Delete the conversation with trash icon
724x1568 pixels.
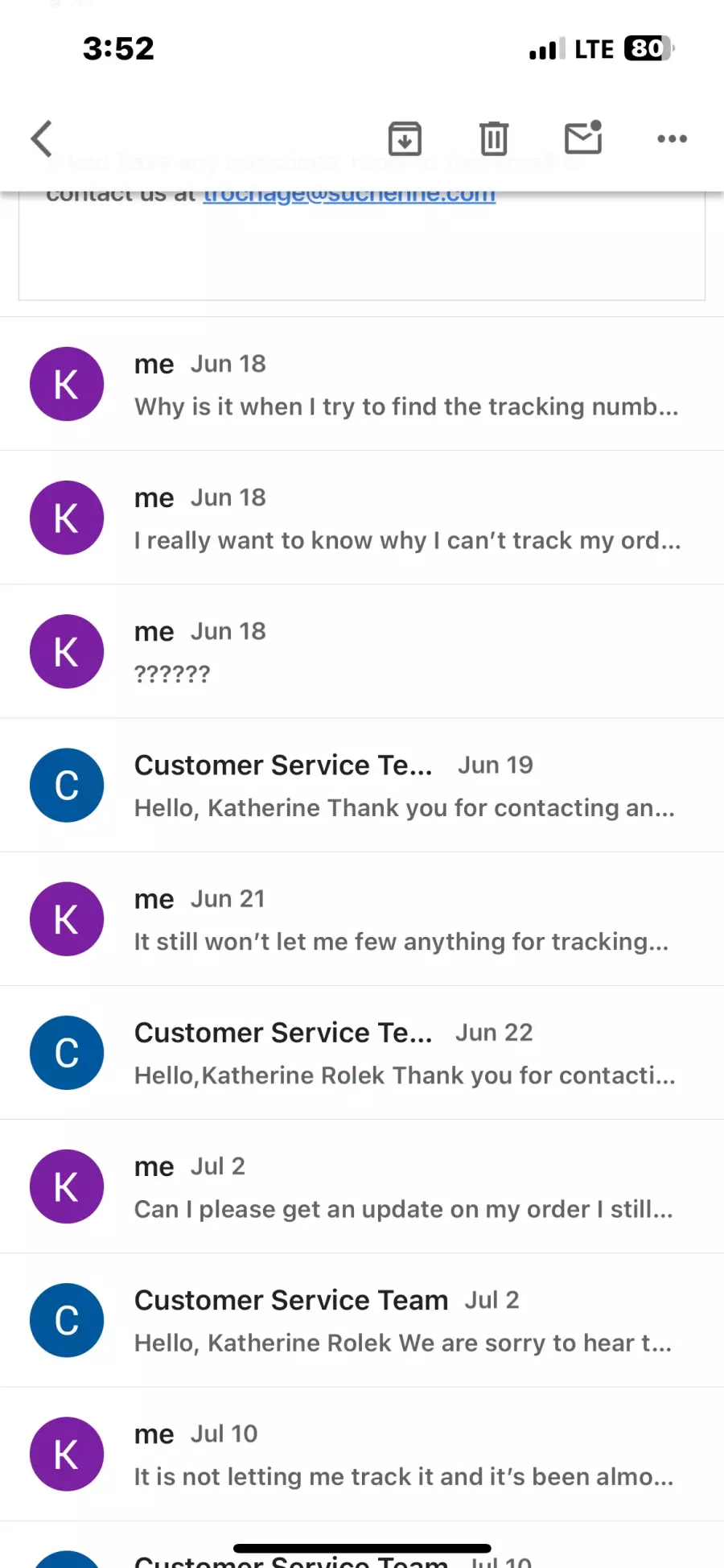(494, 138)
